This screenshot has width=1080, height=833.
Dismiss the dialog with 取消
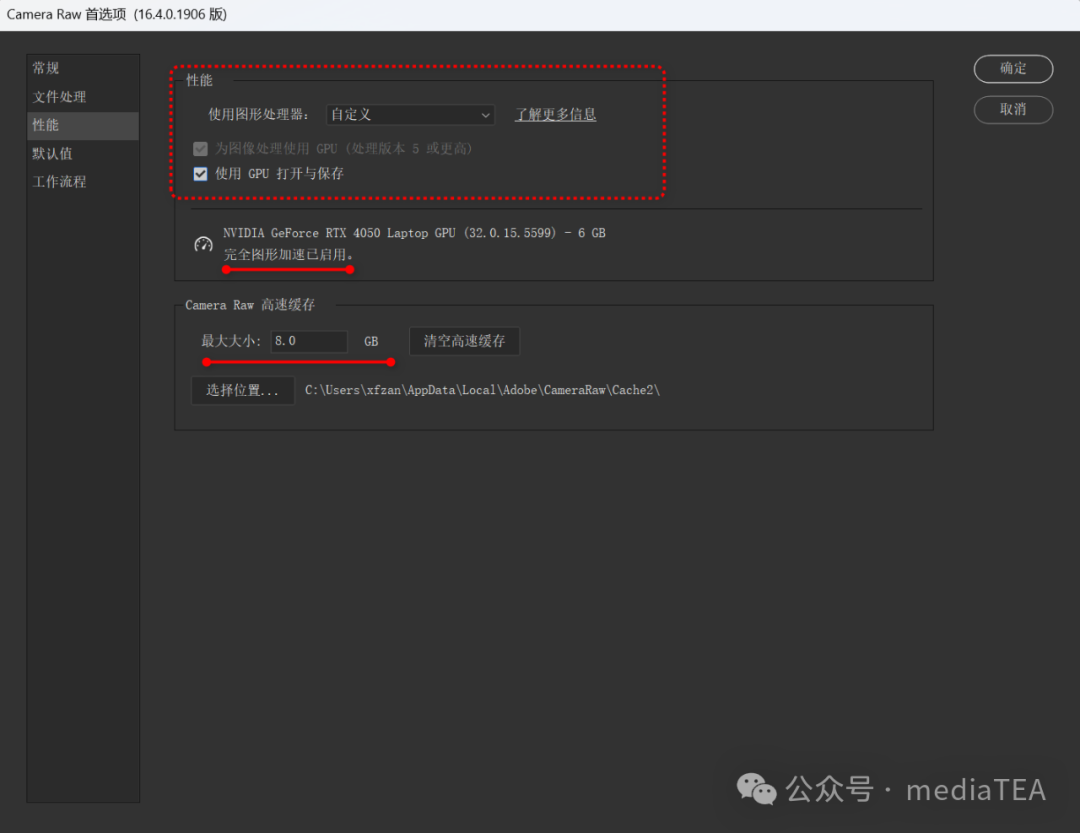(1012, 110)
